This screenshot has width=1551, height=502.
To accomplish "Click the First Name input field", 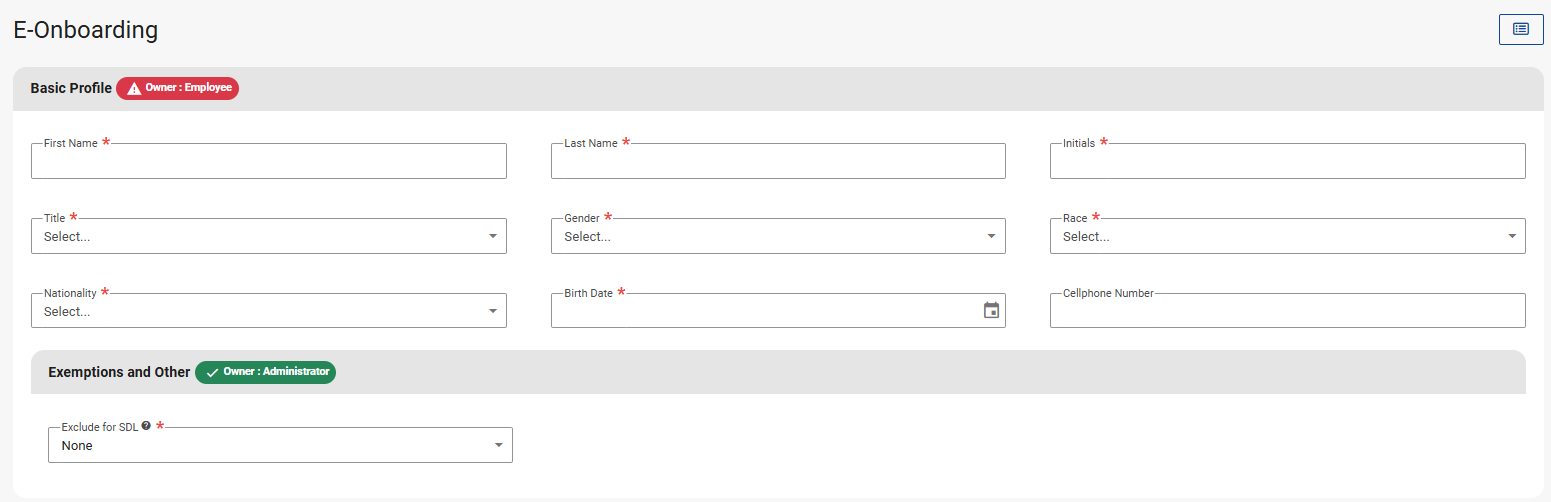I will (x=268, y=162).
